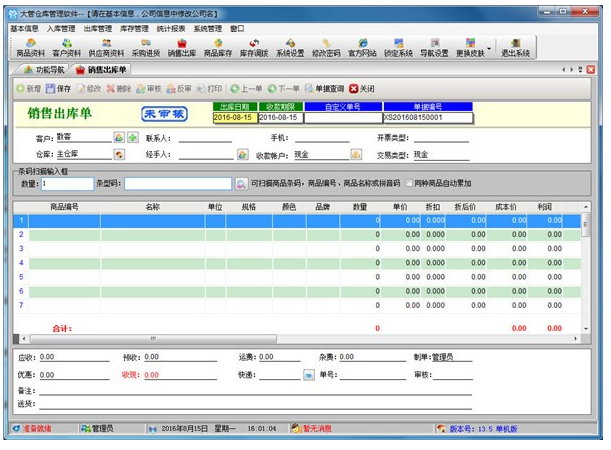The width and height of the screenshot is (611, 450).
Task: Switch to the 功能导航 tab
Action: pyautogui.click(x=44, y=70)
